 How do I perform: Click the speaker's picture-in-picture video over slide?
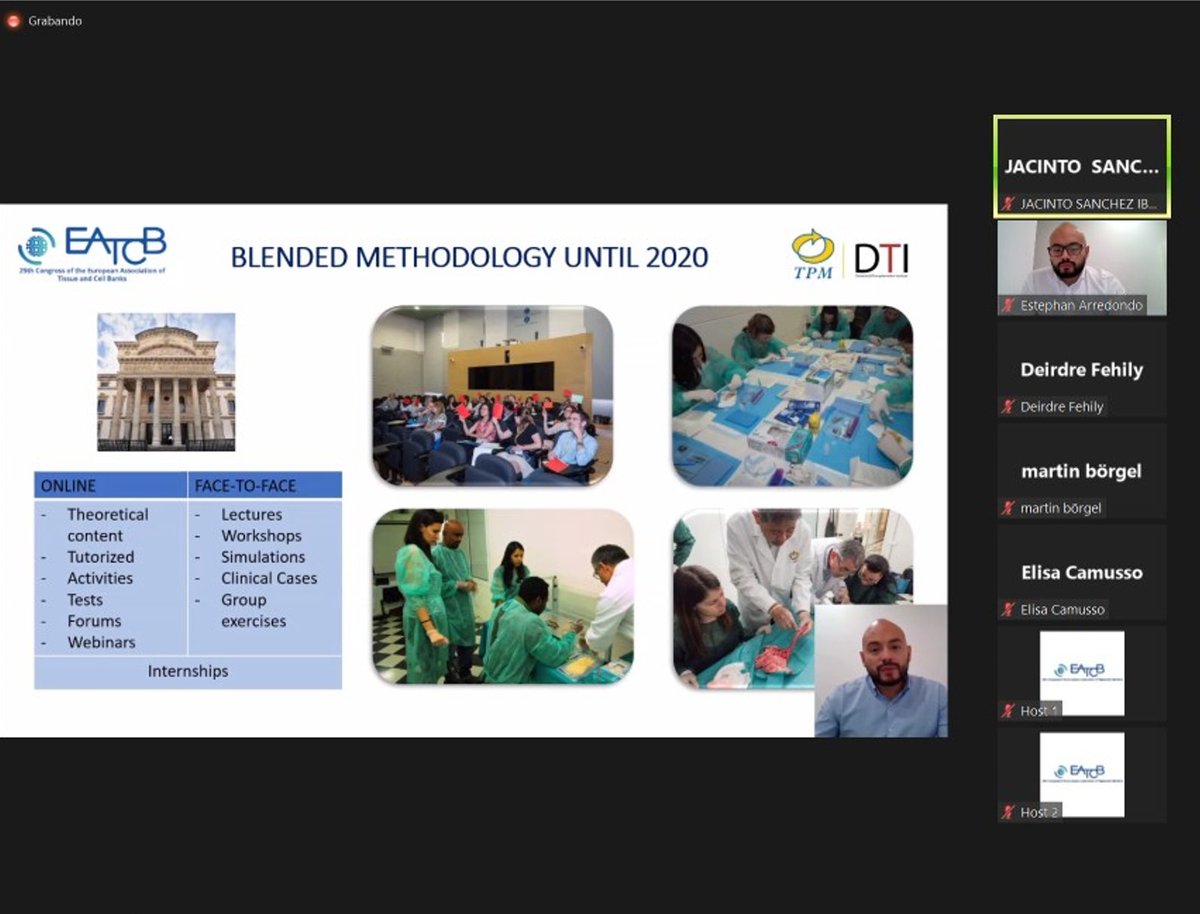pos(880,671)
